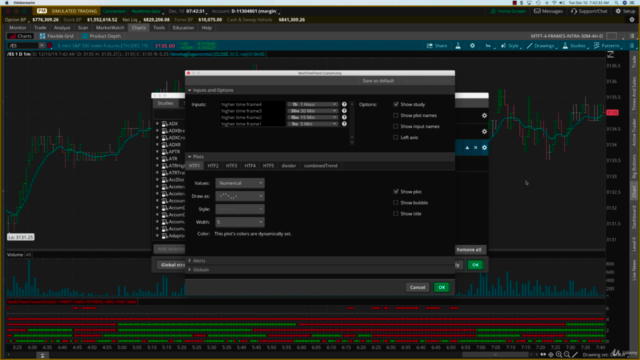640x360 pixels.
Task: Open Flexible Grid view
Action: click(56, 36)
